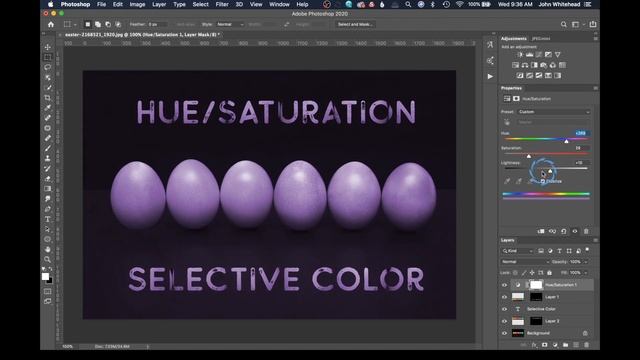Select the Eyedropper tool
The height and width of the screenshot is (360, 640).
tap(48, 108)
